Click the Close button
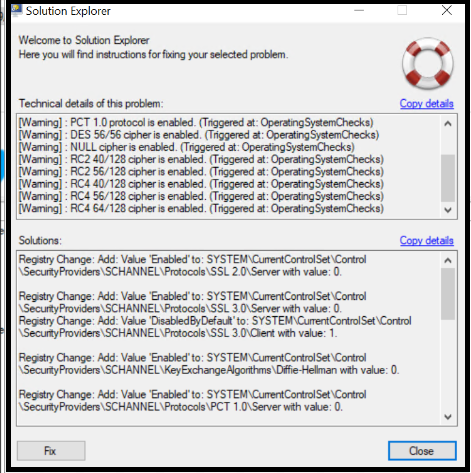 422,451
